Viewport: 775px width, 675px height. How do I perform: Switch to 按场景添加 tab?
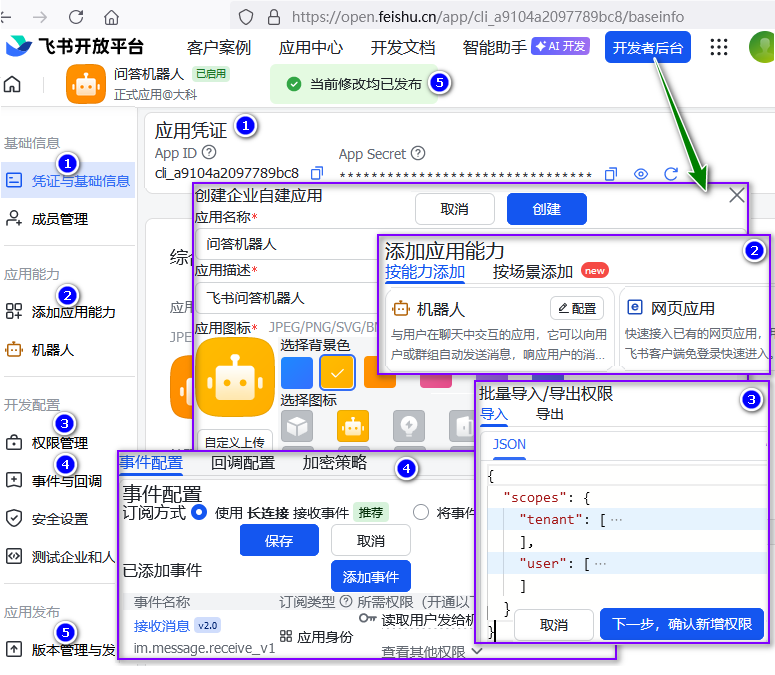(532, 272)
